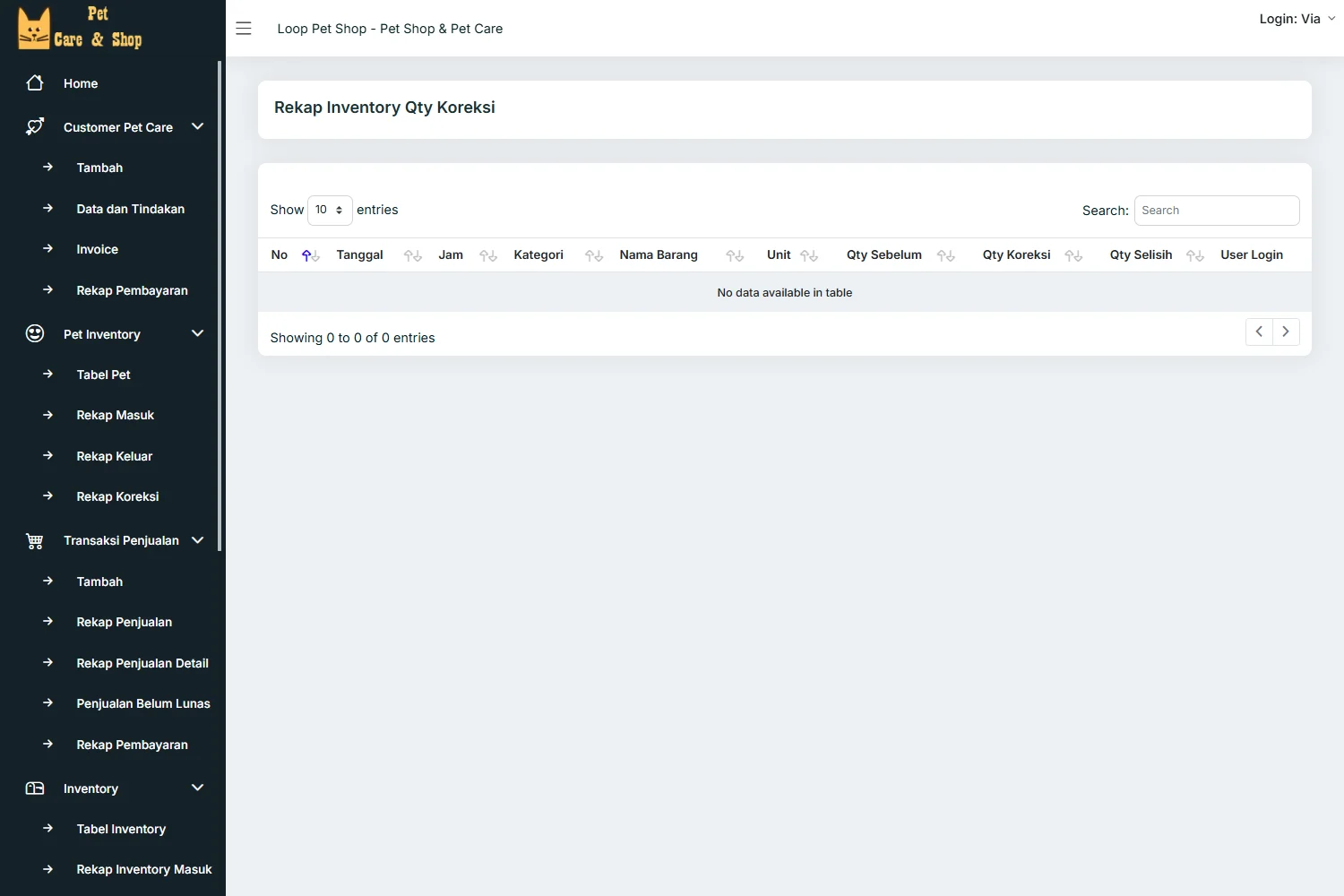Click the User Login column header
The image size is (1344, 896).
[x=1252, y=254]
